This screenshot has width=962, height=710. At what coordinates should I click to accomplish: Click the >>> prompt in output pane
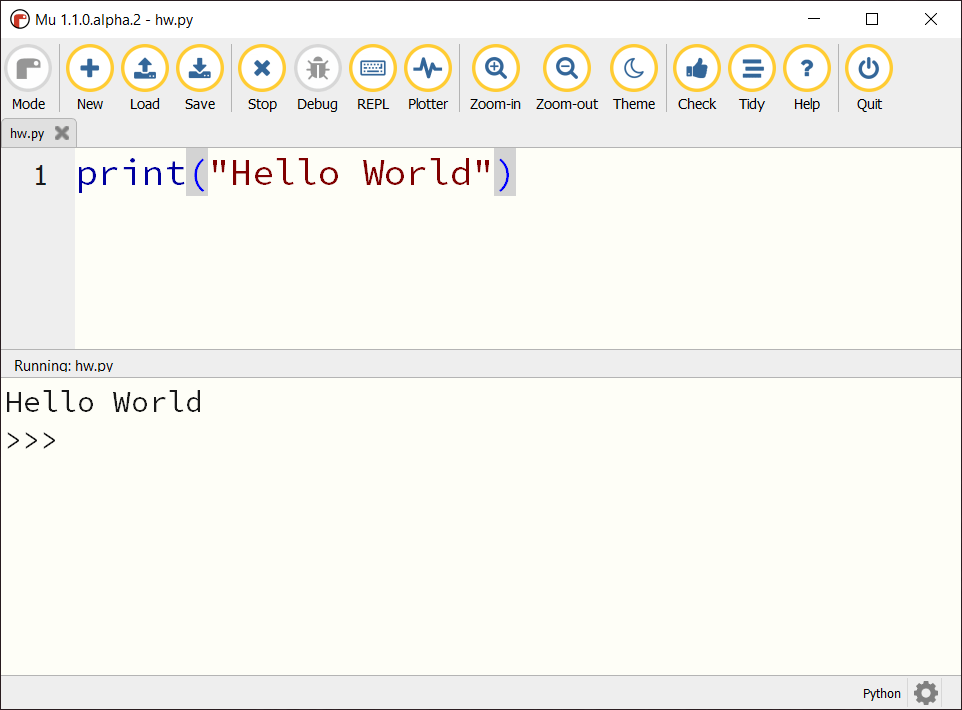click(x=31, y=441)
